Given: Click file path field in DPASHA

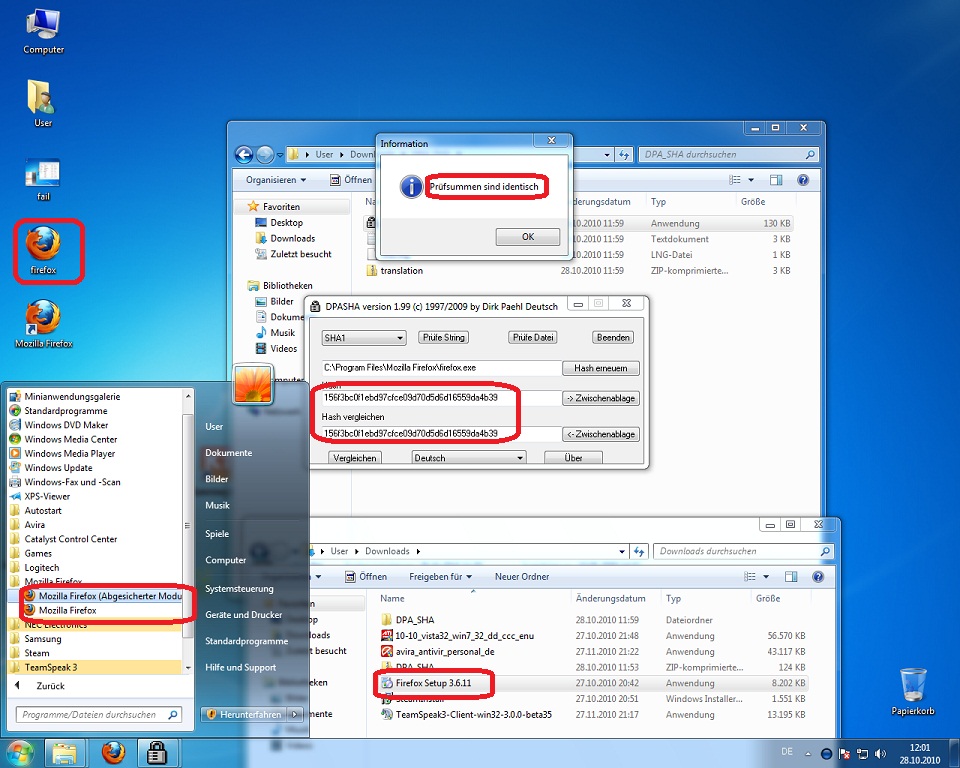Looking at the screenshot, I should tap(441, 367).
